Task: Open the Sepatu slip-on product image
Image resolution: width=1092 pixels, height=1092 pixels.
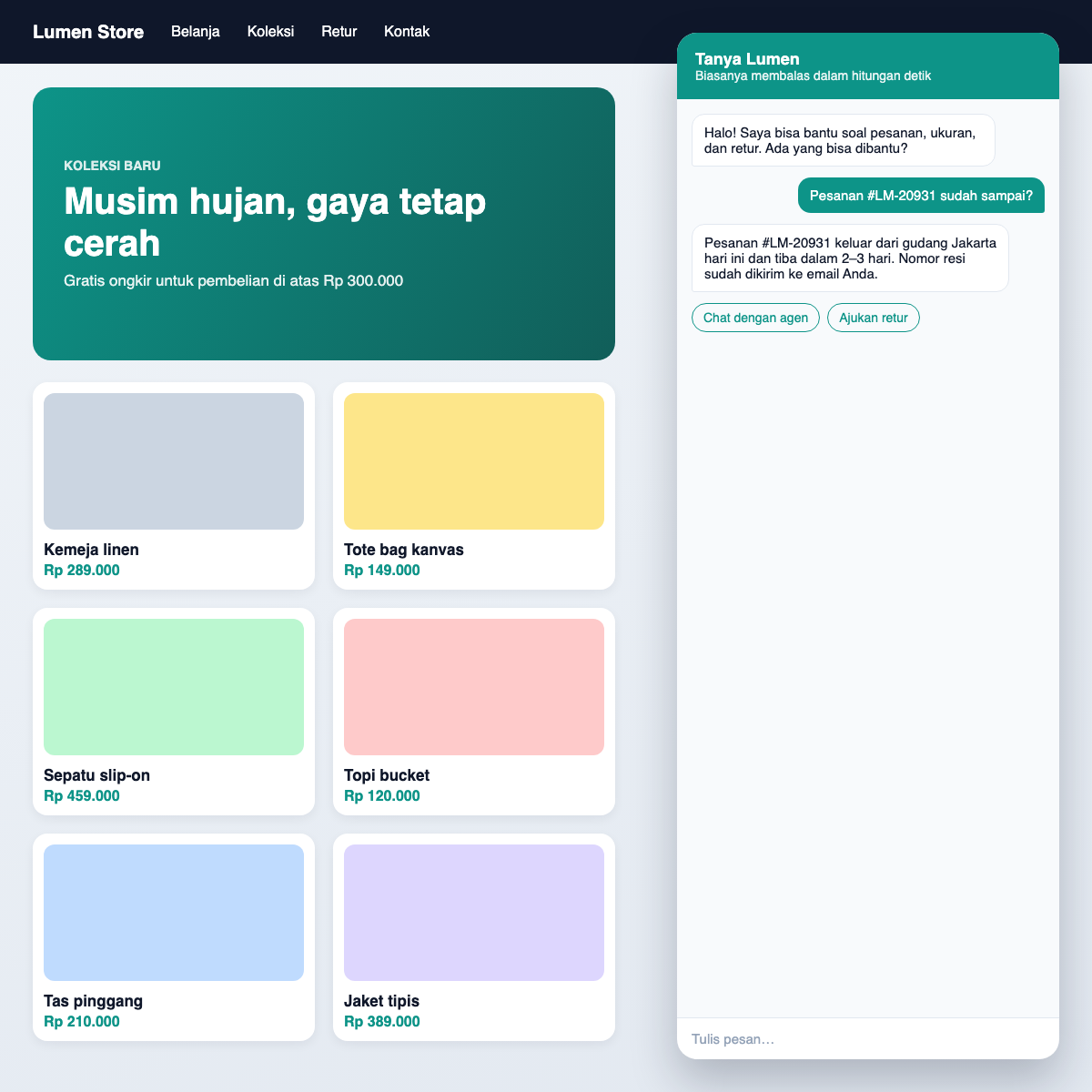Action: (x=174, y=687)
